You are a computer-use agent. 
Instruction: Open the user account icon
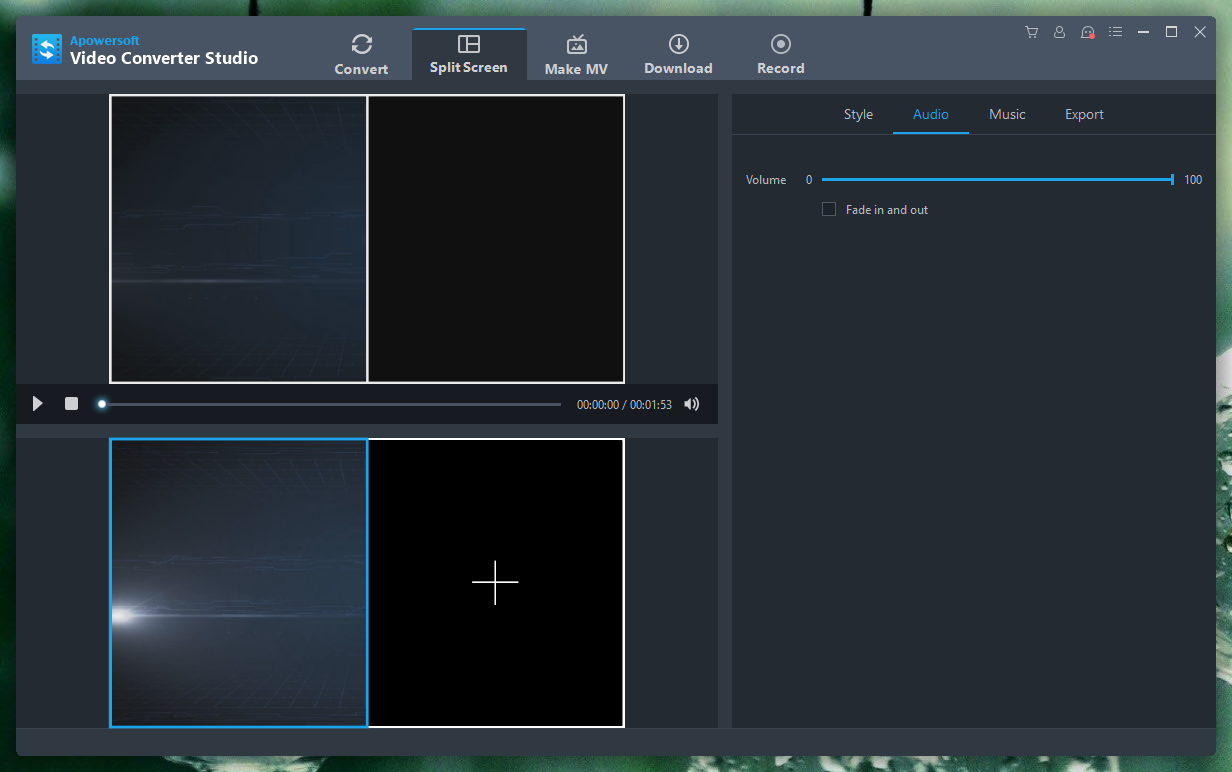click(1059, 32)
